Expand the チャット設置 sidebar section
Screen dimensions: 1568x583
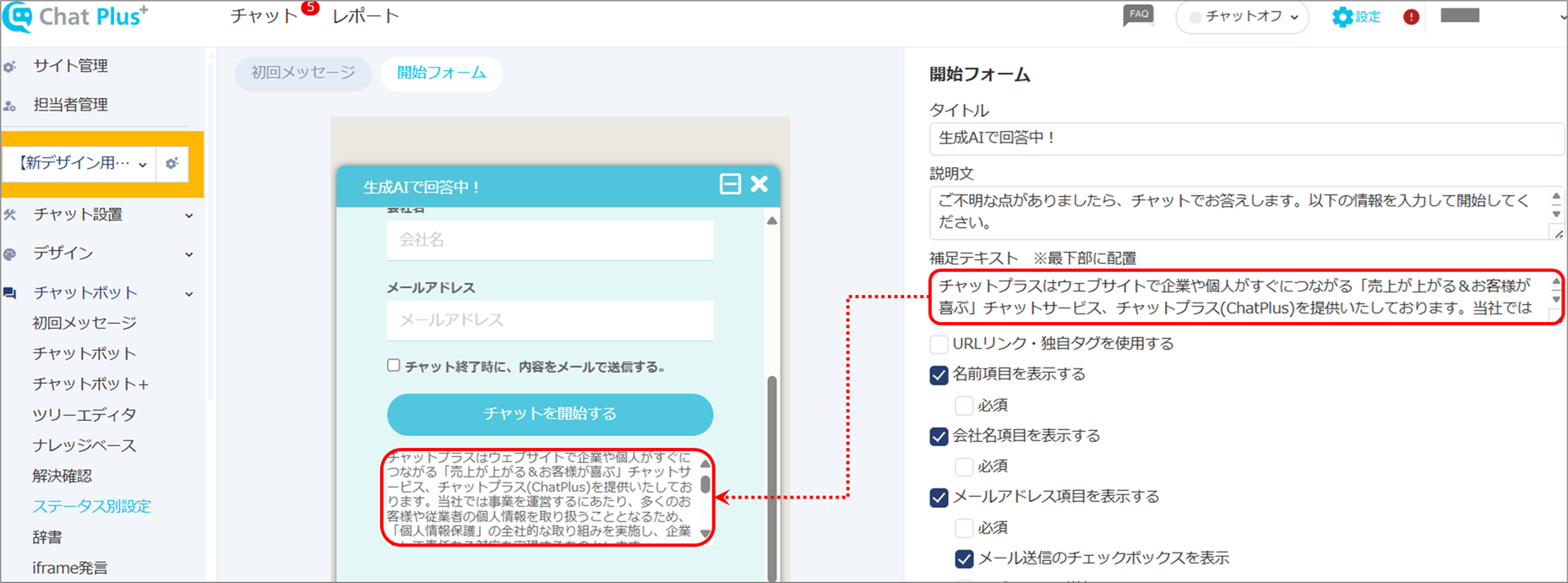pos(189,215)
